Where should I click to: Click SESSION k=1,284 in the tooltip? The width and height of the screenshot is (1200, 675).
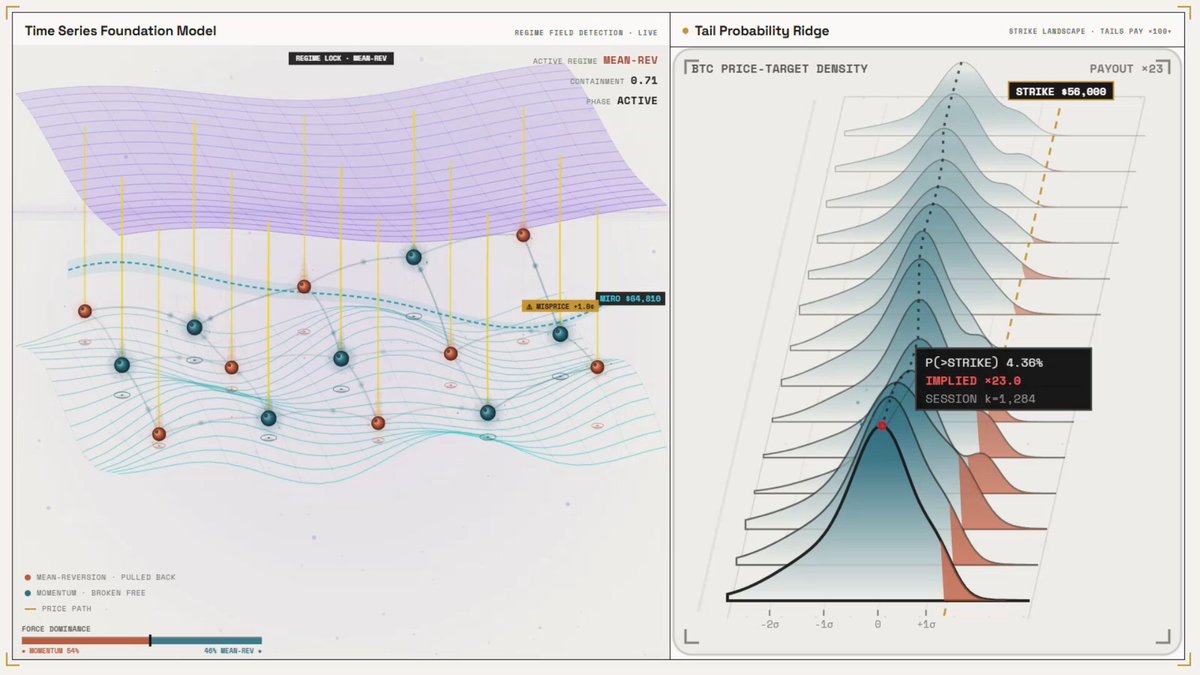click(x=980, y=398)
